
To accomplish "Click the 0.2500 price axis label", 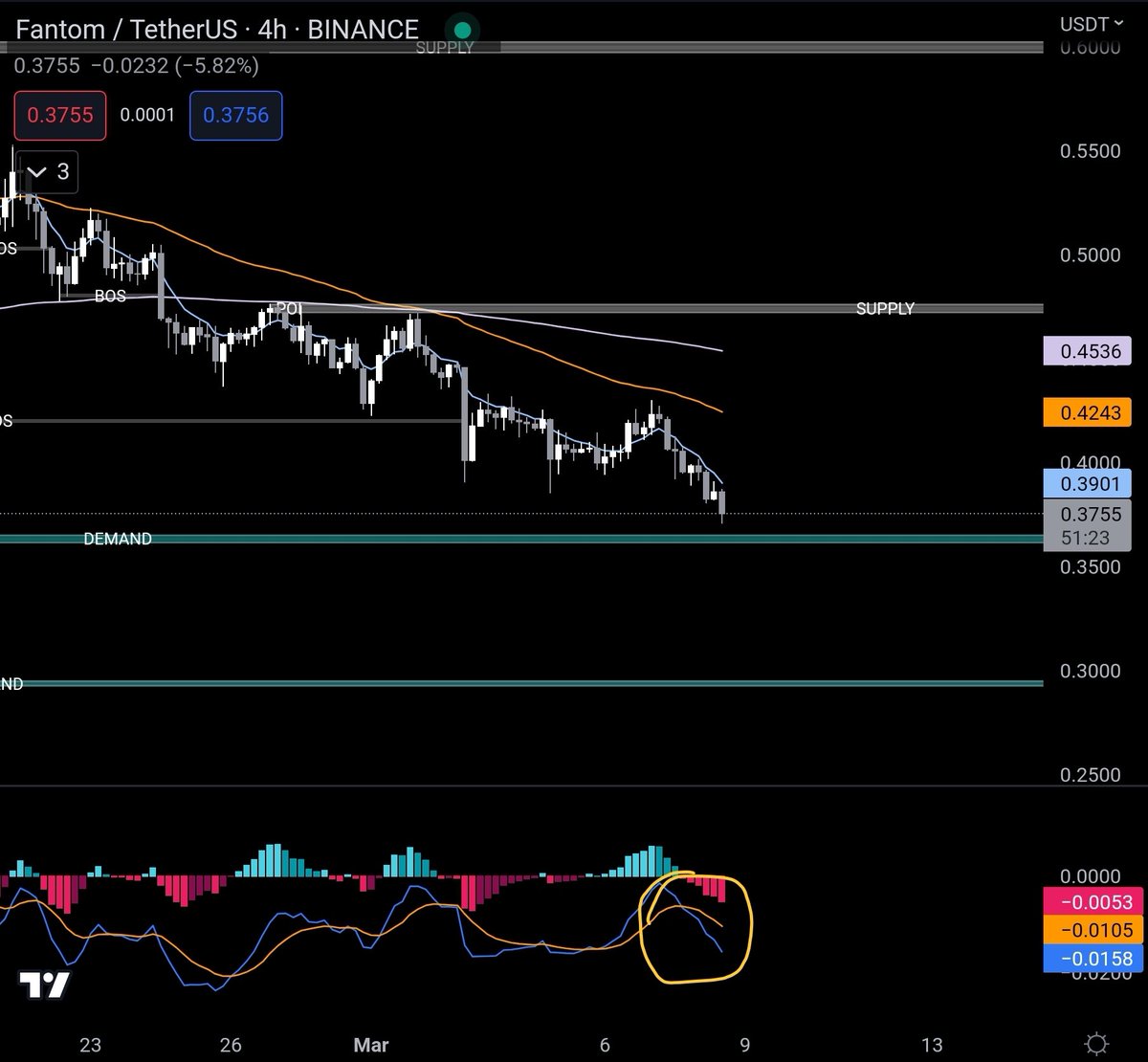I will point(1090,775).
